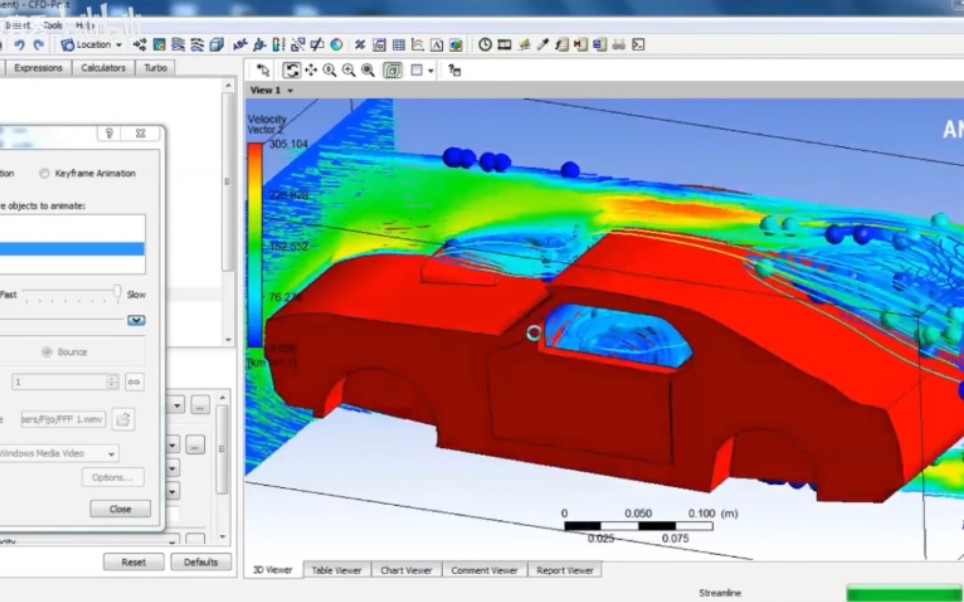Select the rotate tool in the viewer toolbar
964x602 pixels.
click(x=293, y=70)
